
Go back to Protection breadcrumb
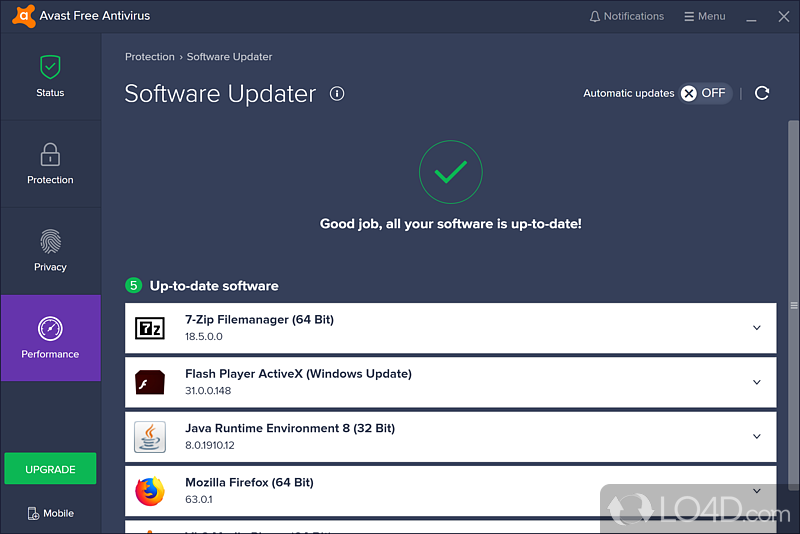(150, 57)
